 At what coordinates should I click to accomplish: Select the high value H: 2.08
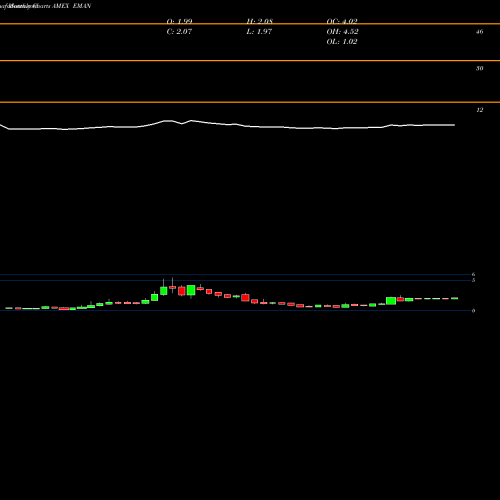click(260, 22)
